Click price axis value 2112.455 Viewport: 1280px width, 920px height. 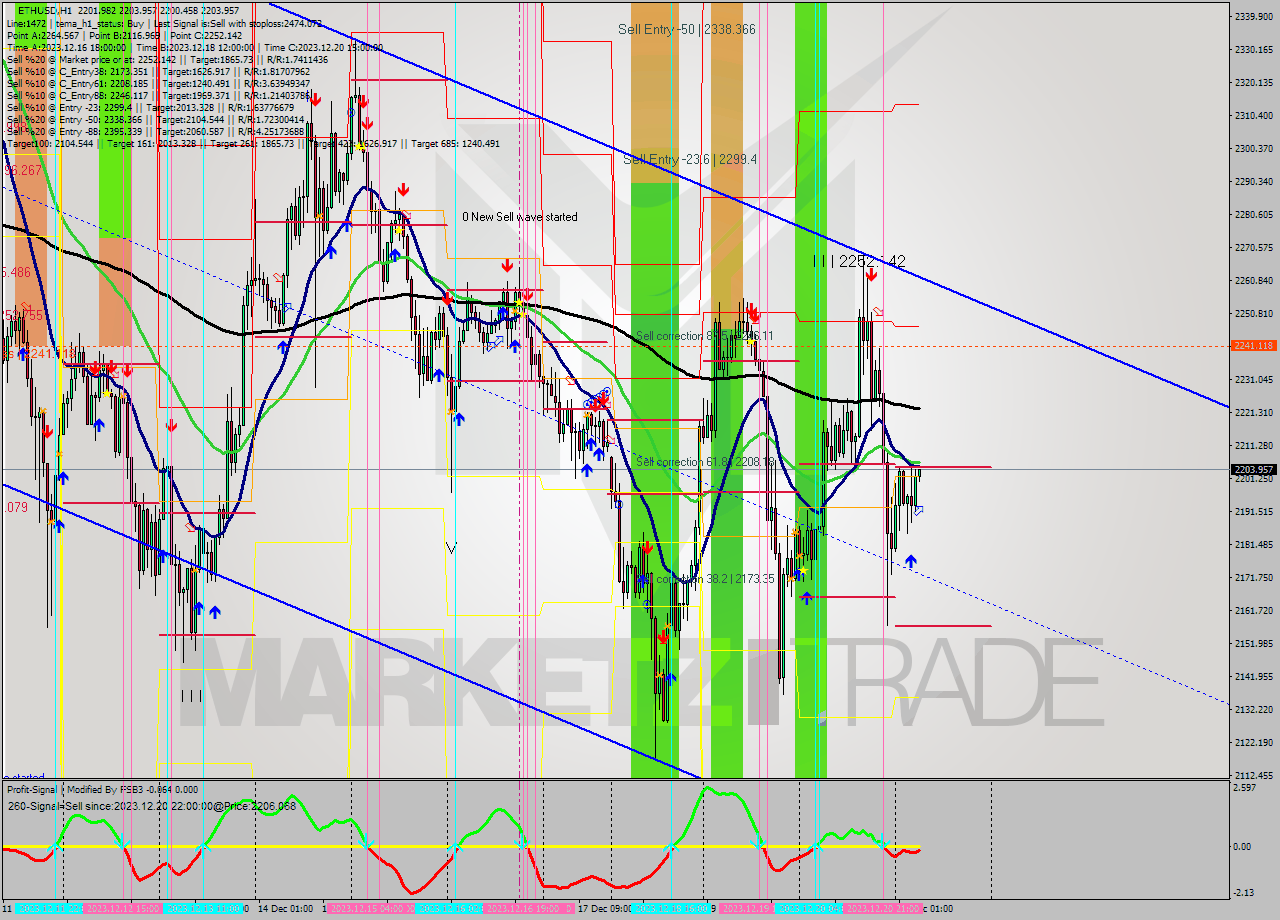[1254, 775]
